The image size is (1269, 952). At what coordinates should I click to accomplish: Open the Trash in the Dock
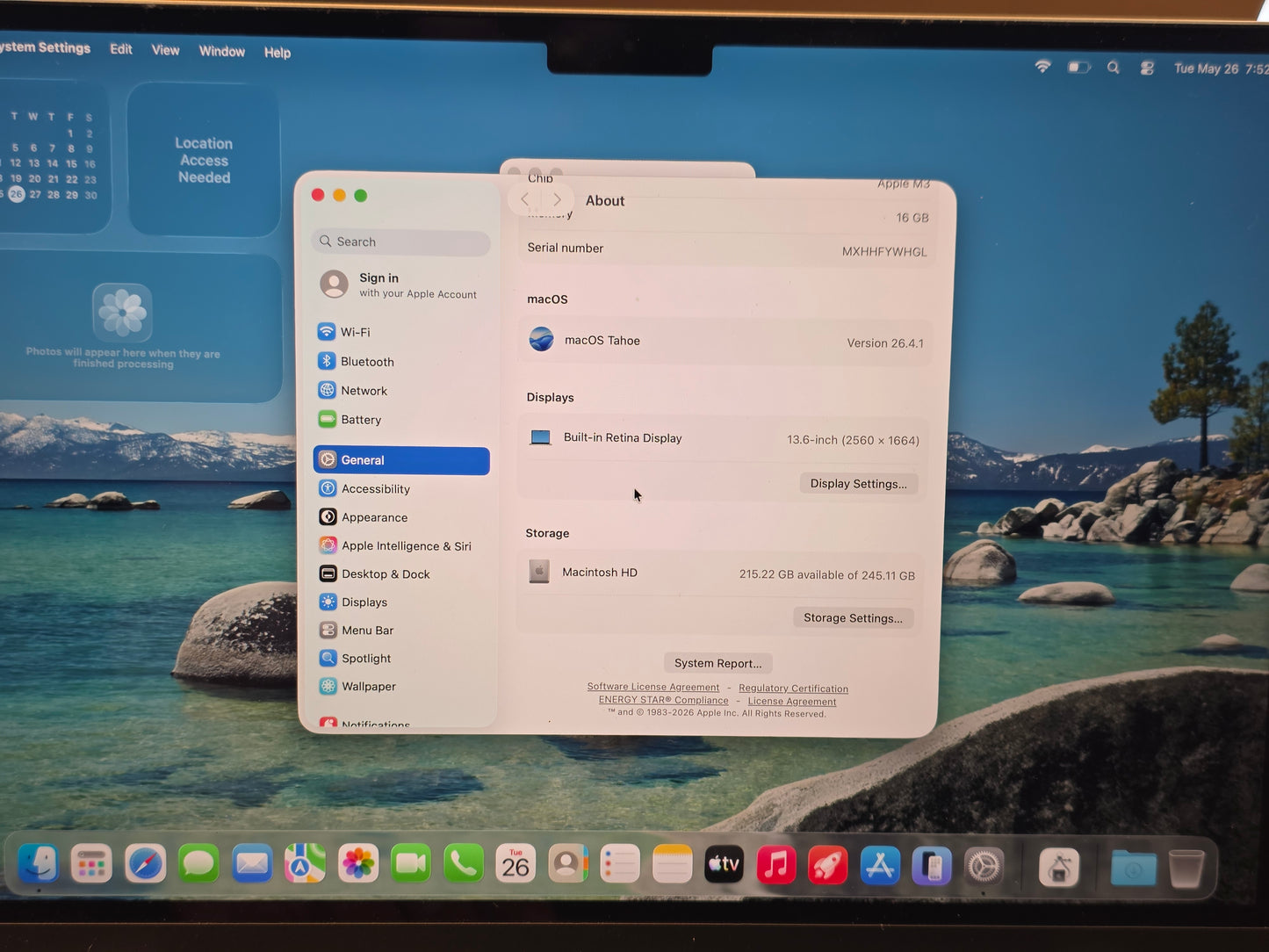tap(1186, 869)
